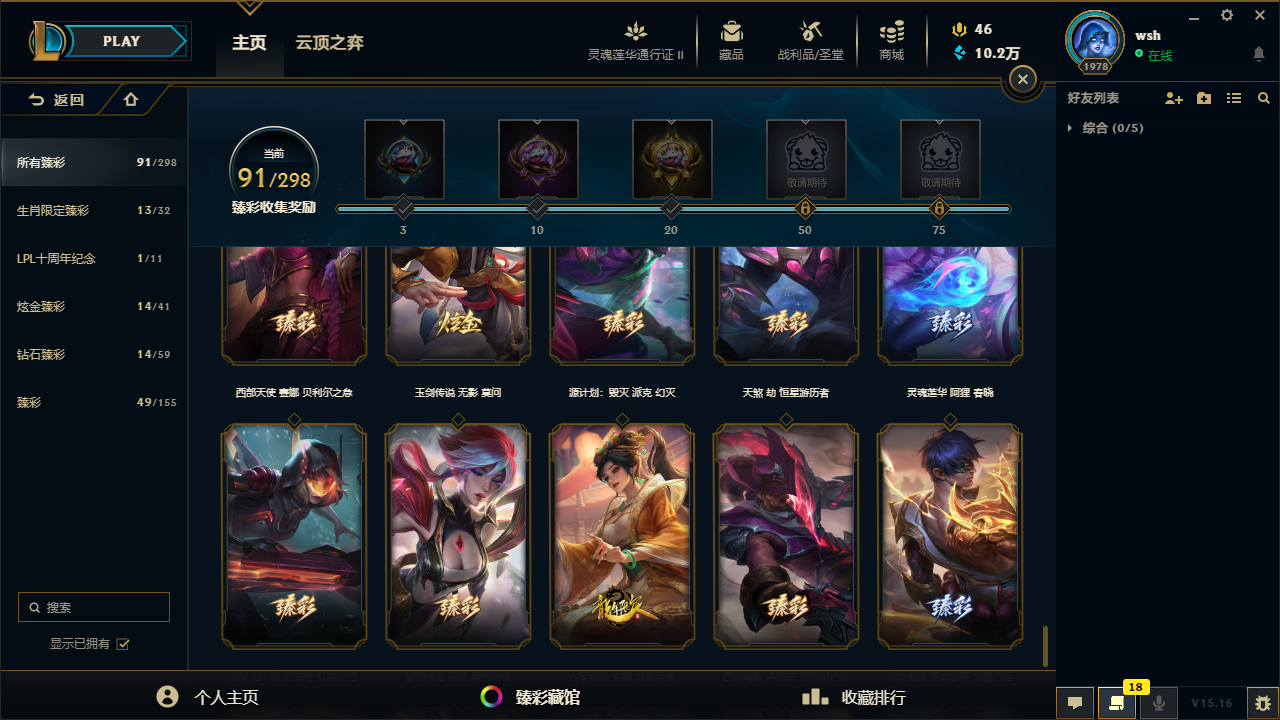Image resolution: width=1280 pixels, height=720 pixels.
Task: Click the 搜索 search input field
Action: click(94, 607)
